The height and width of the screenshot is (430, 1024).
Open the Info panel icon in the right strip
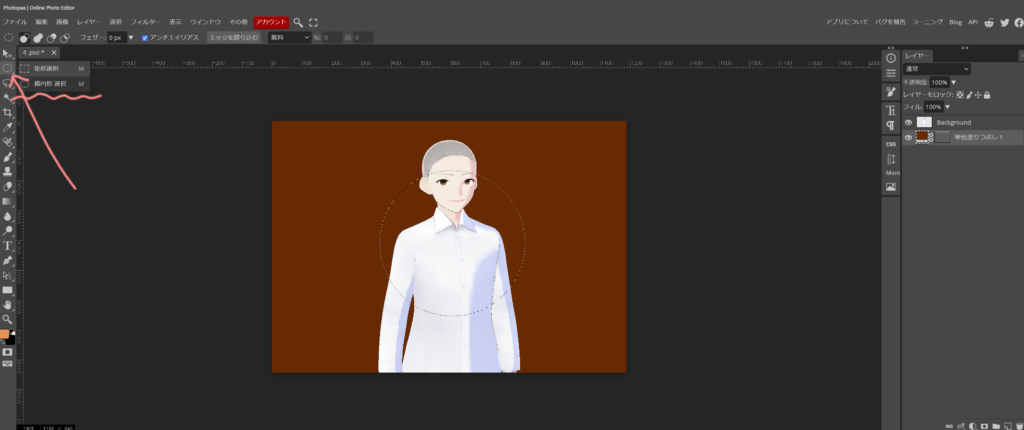pos(890,58)
